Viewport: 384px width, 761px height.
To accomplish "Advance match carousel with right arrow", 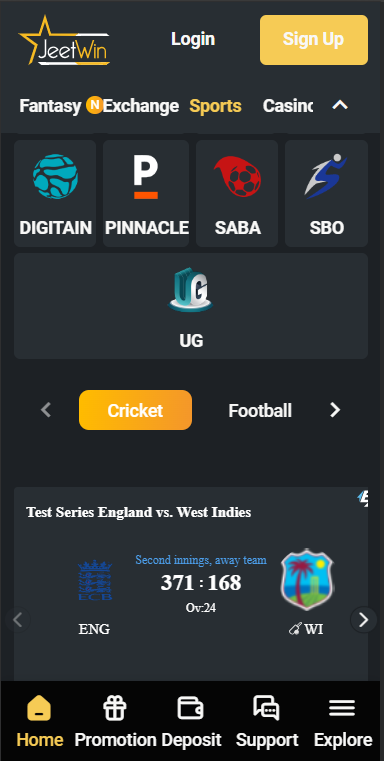I will [x=364, y=620].
